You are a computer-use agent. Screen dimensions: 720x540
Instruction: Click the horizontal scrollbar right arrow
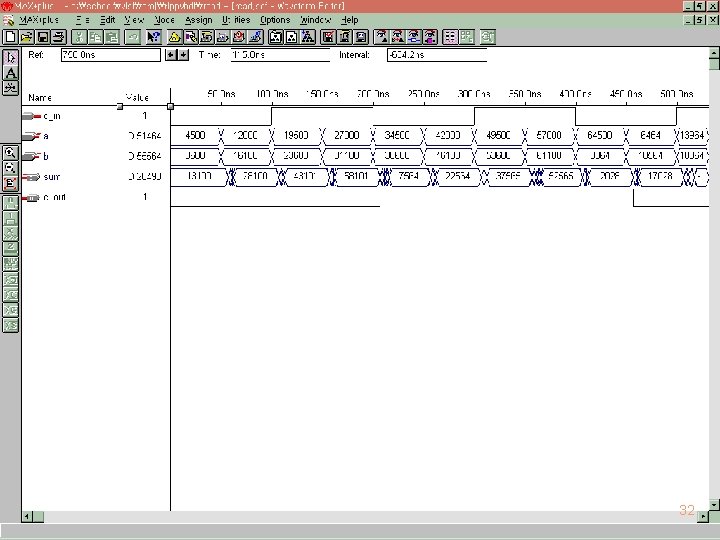point(703,517)
